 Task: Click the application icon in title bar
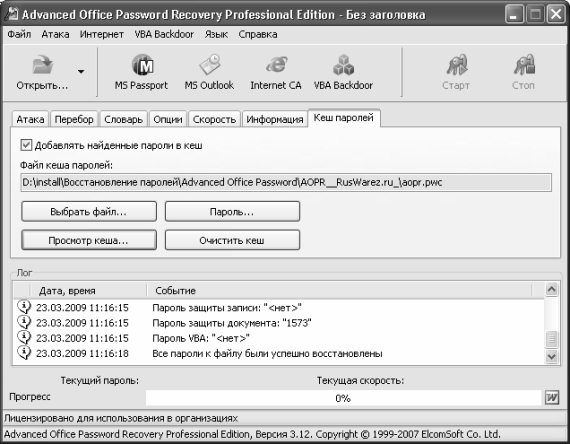click(x=12, y=14)
